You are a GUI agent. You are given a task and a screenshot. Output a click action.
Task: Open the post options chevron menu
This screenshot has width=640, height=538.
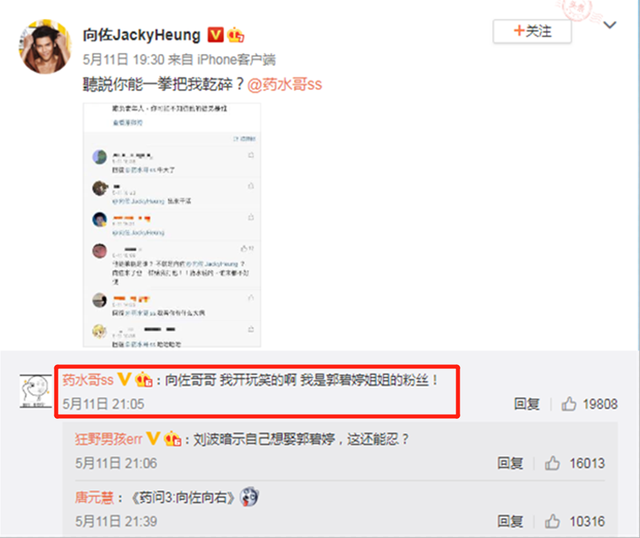click(610, 25)
